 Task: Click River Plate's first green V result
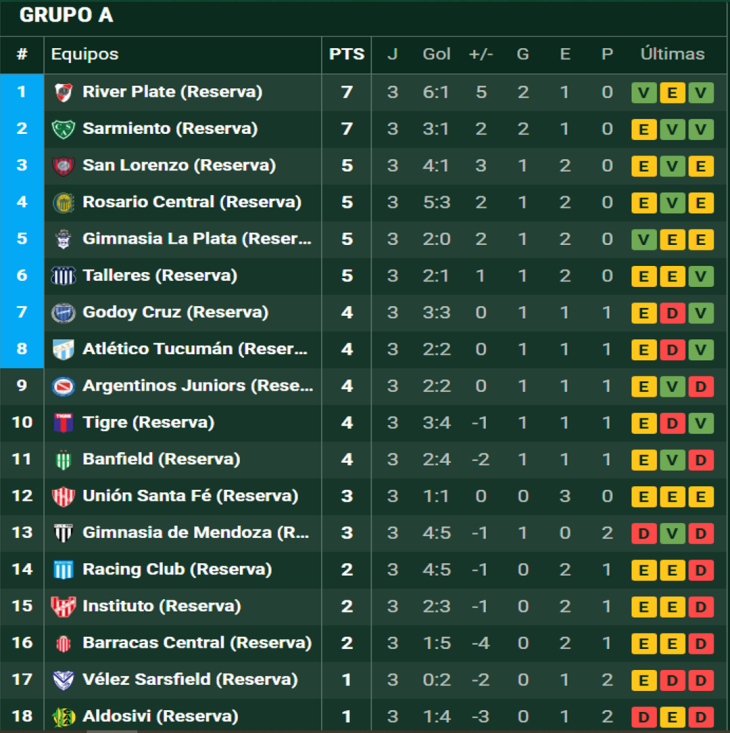(x=644, y=93)
